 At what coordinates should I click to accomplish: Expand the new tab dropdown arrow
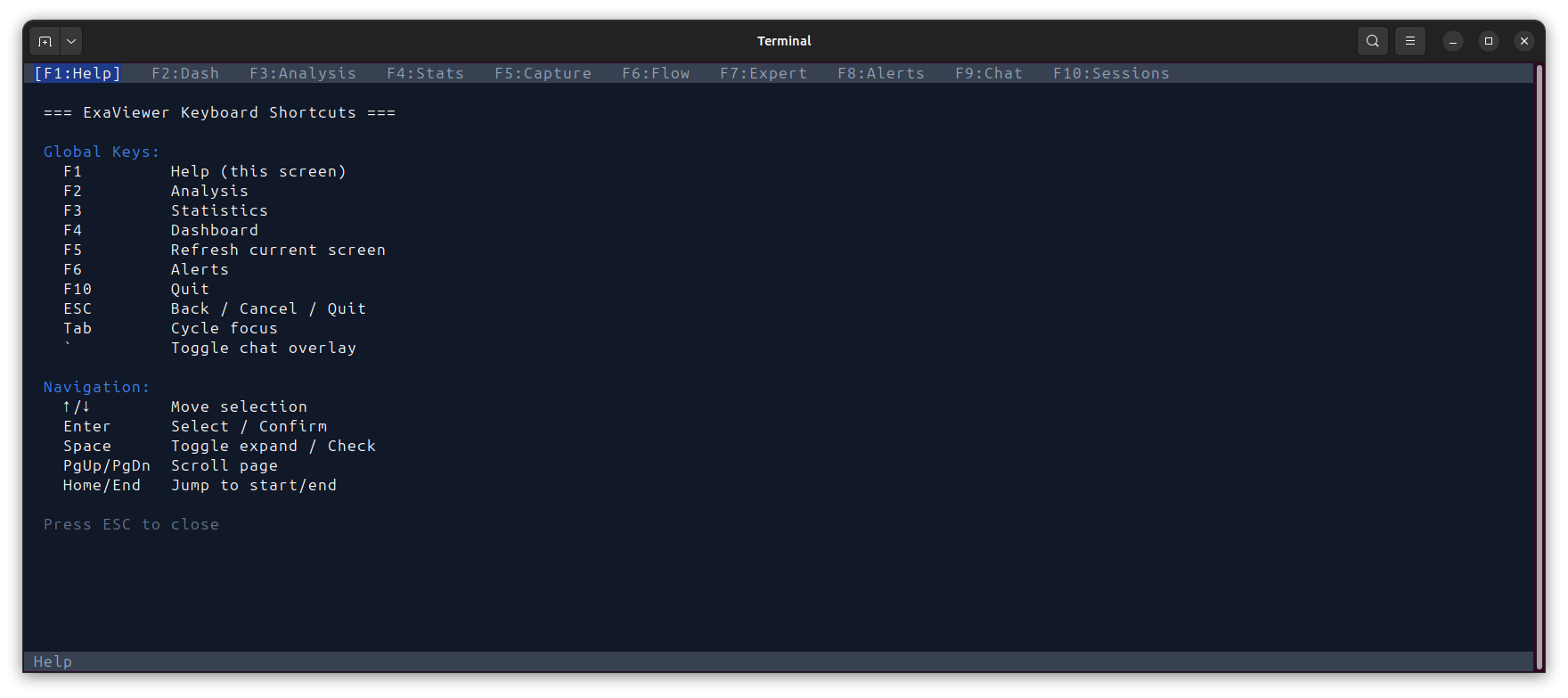coord(71,41)
